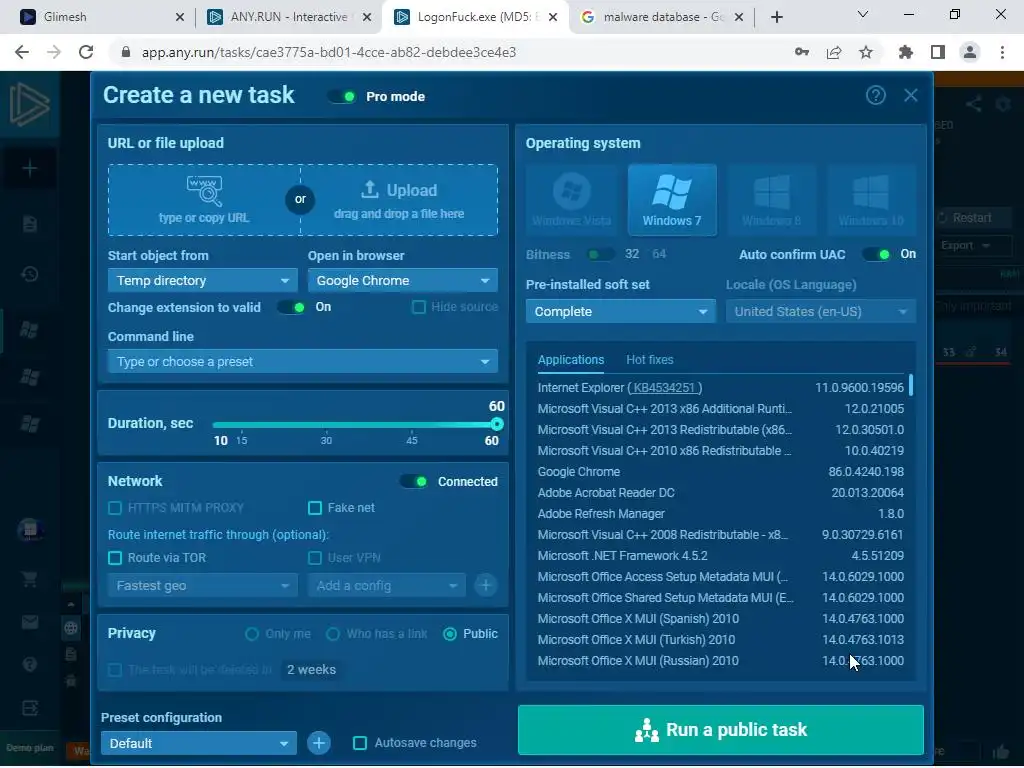Open the Open in browser dropdown
1024x768 pixels.
[402, 281]
